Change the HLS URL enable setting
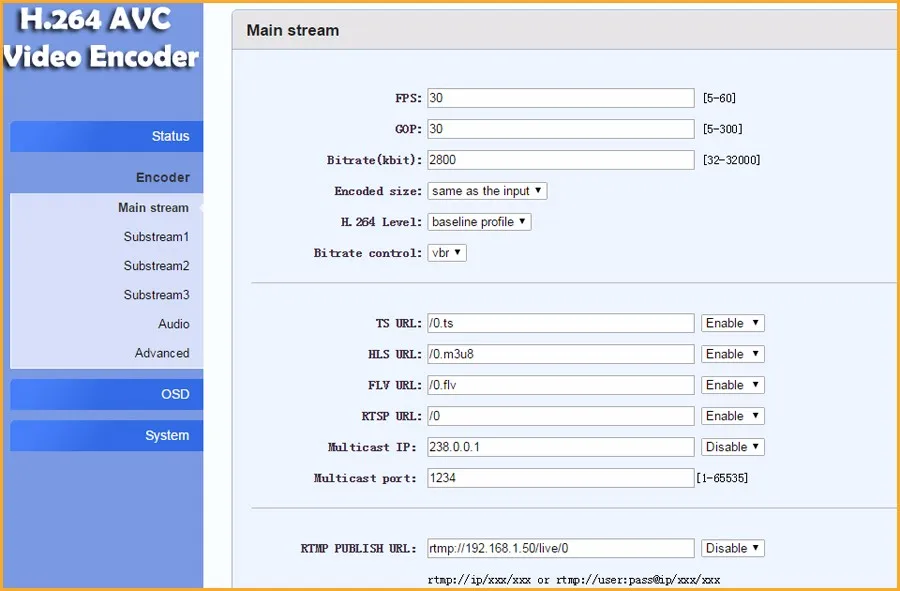900x591 pixels. [x=732, y=353]
